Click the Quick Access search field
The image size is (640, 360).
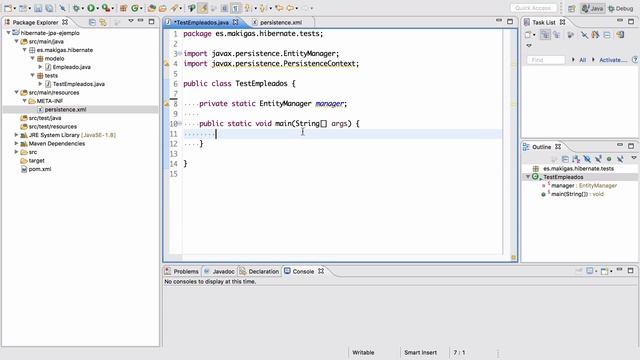pos(533,8)
